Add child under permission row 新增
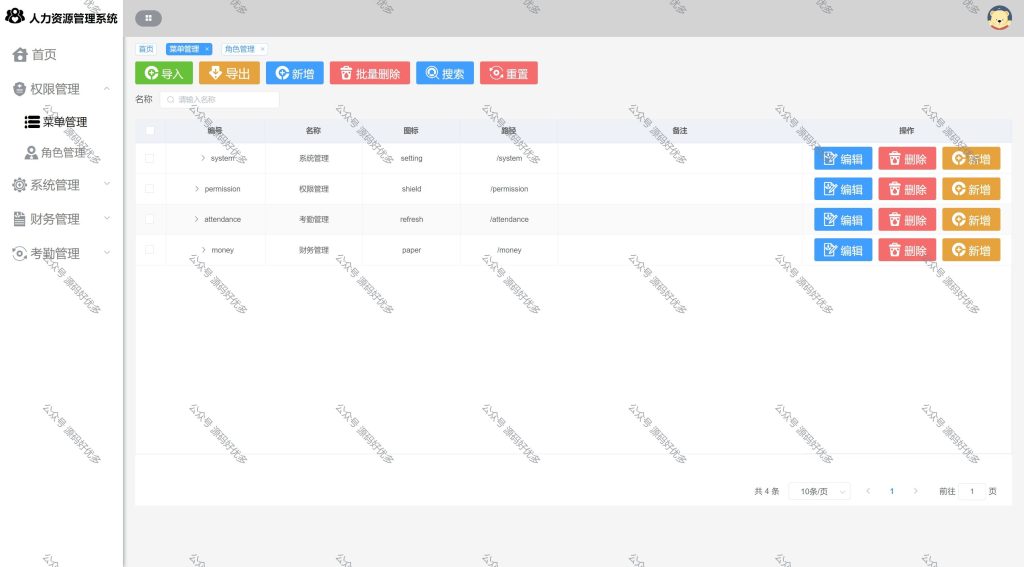 [x=971, y=189]
